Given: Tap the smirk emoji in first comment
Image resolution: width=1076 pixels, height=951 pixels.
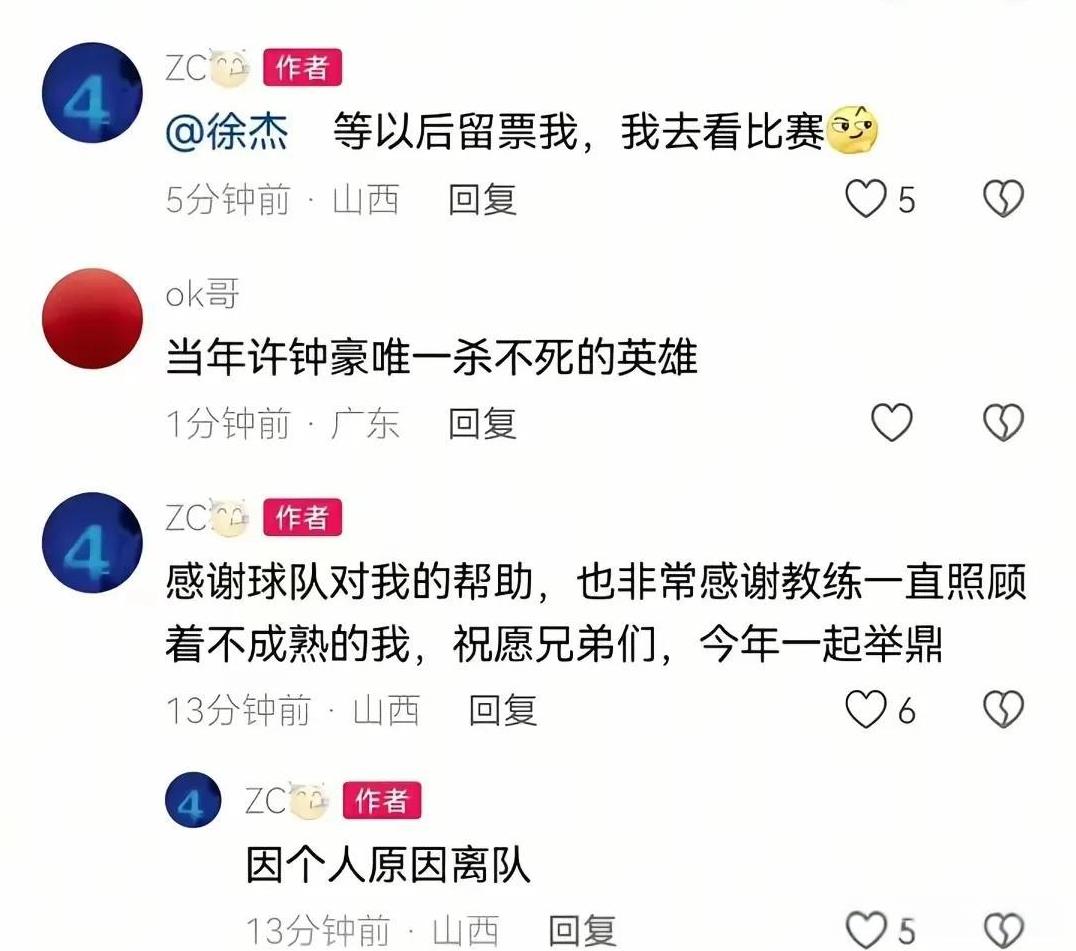Looking at the screenshot, I should click(852, 130).
